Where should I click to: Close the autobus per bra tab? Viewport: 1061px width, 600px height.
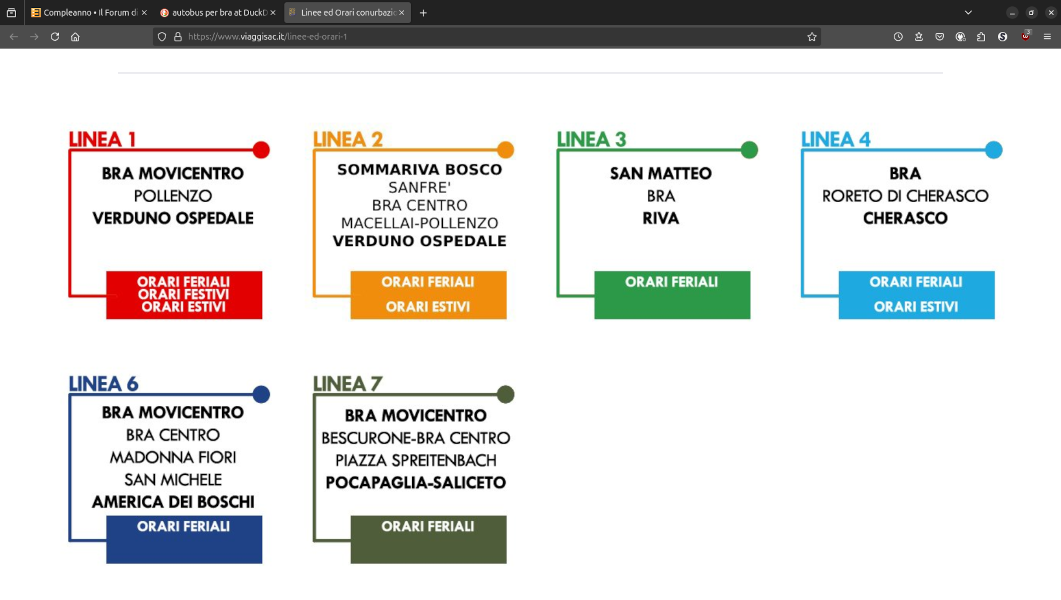(x=272, y=13)
